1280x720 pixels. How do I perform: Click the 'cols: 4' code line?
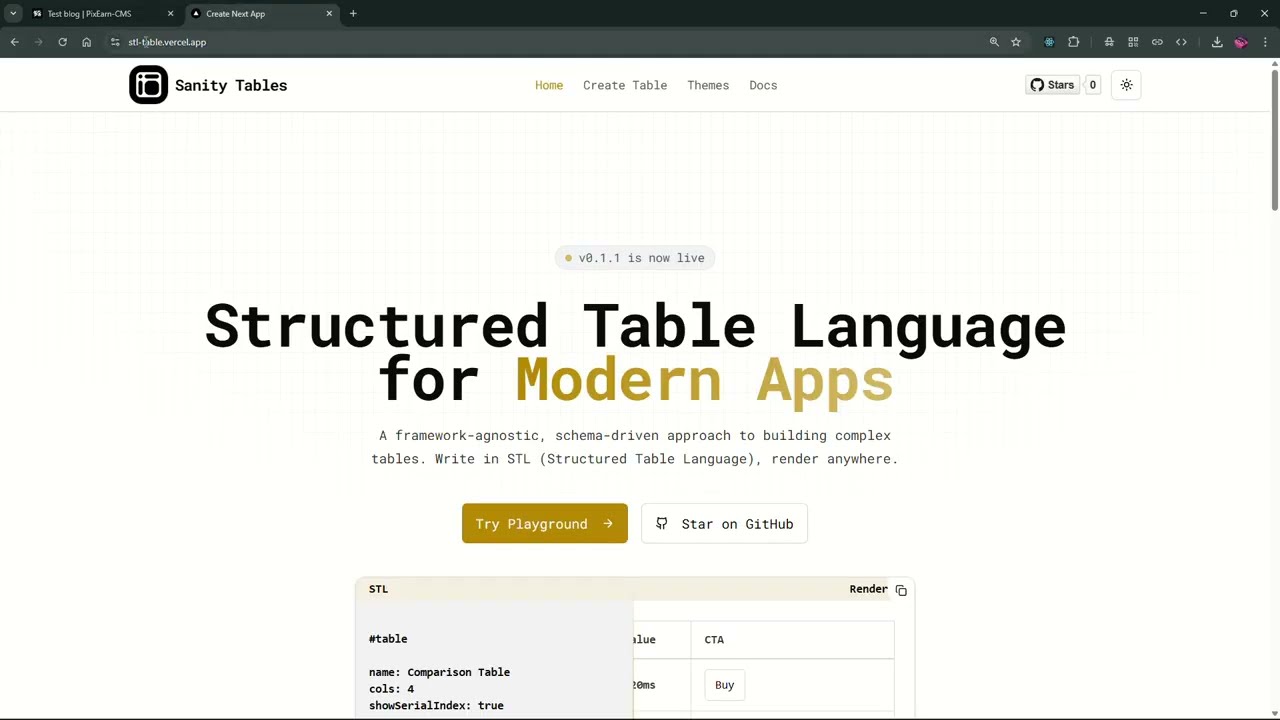(x=391, y=689)
